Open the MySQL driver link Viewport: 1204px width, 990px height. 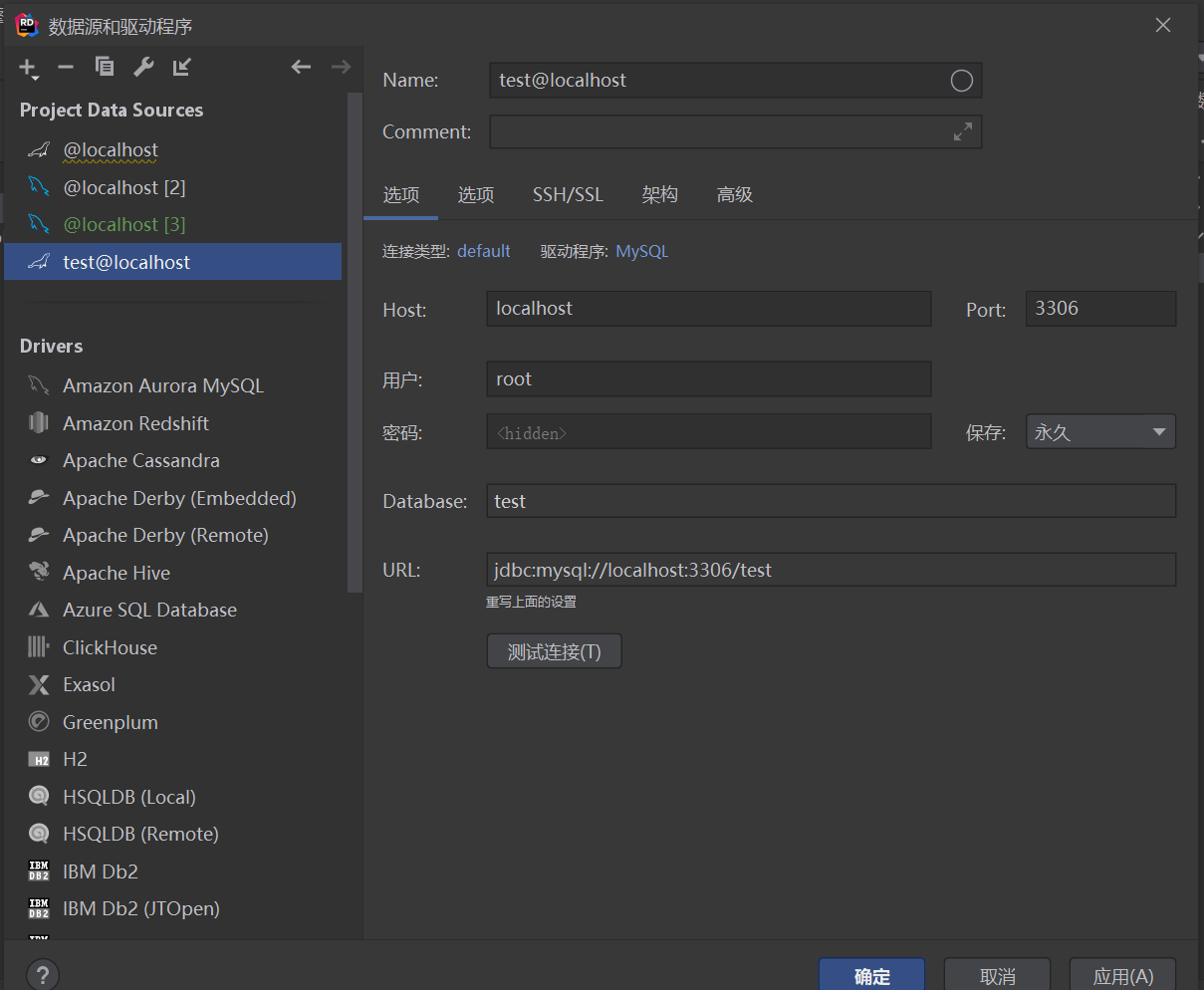tap(642, 251)
